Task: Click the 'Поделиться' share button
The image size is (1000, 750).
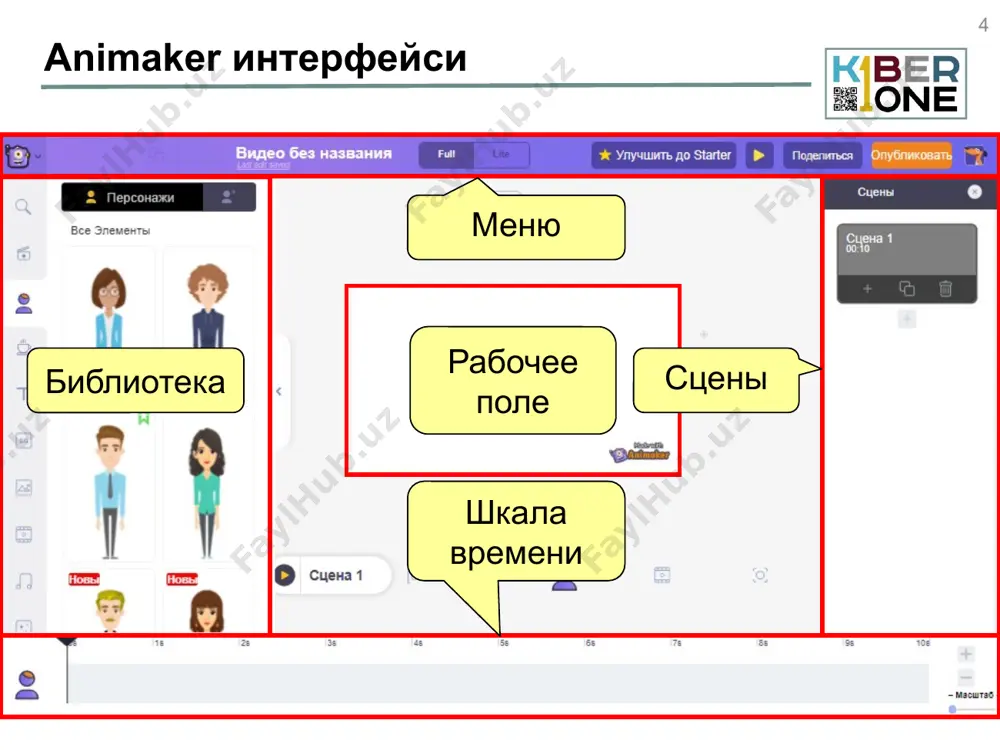Action: click(822, 155)
